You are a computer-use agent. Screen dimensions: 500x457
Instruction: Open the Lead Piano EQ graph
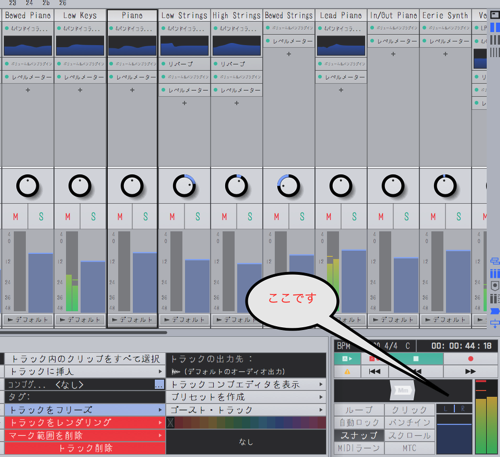341,46
